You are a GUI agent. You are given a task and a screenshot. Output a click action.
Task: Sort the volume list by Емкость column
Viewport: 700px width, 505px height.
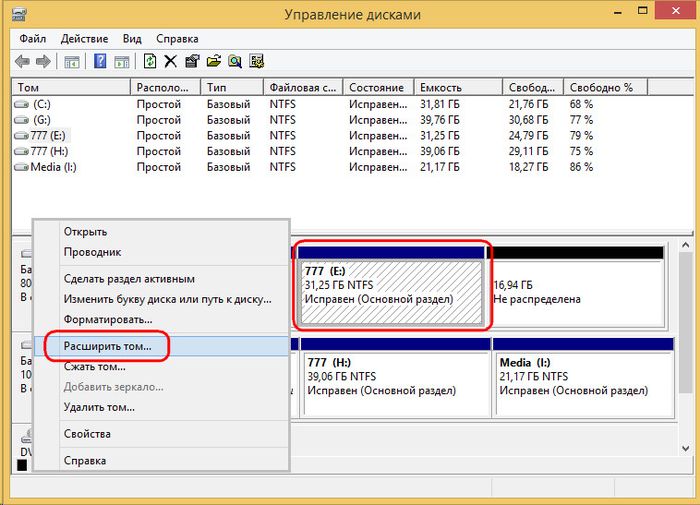coord(440,88)
